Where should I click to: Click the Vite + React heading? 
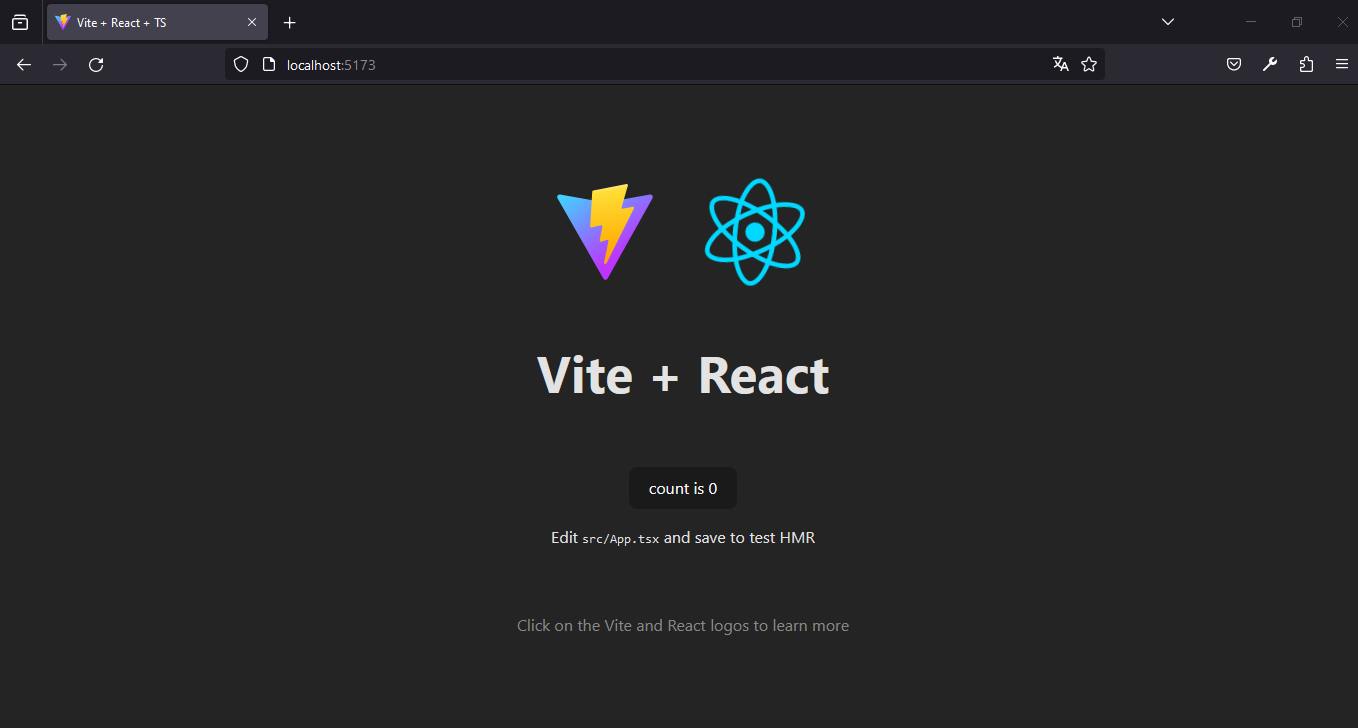pyautogui.click(x=683, y=375)
